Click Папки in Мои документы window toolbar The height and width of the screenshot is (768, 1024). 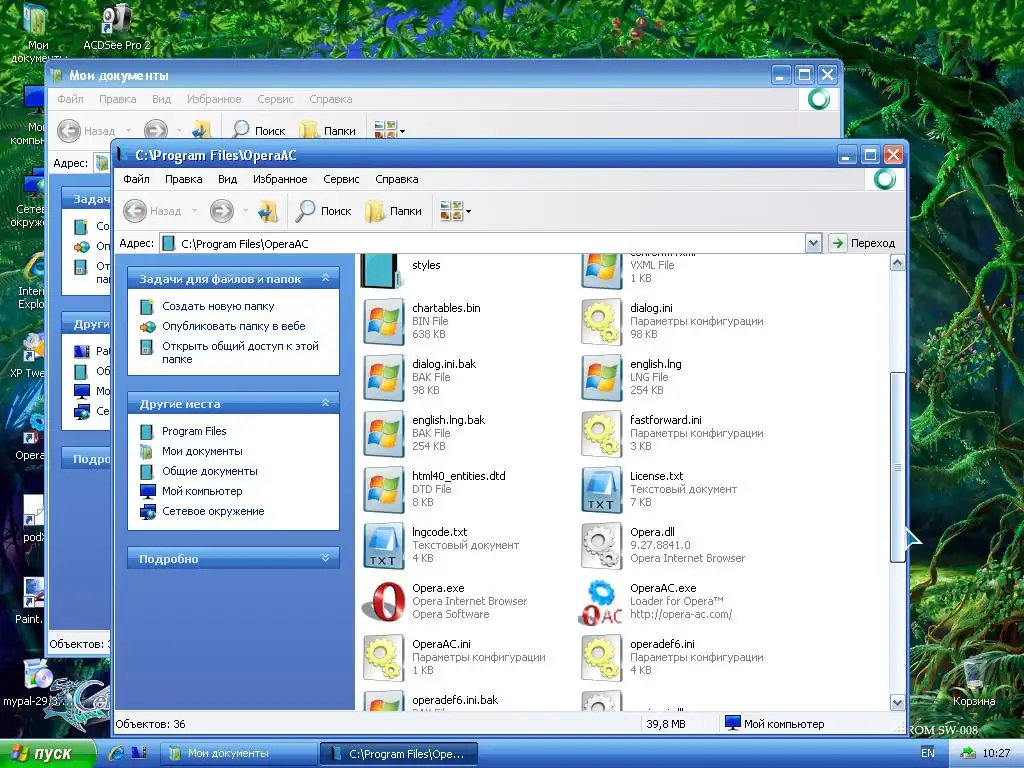[x=327, y=131]
